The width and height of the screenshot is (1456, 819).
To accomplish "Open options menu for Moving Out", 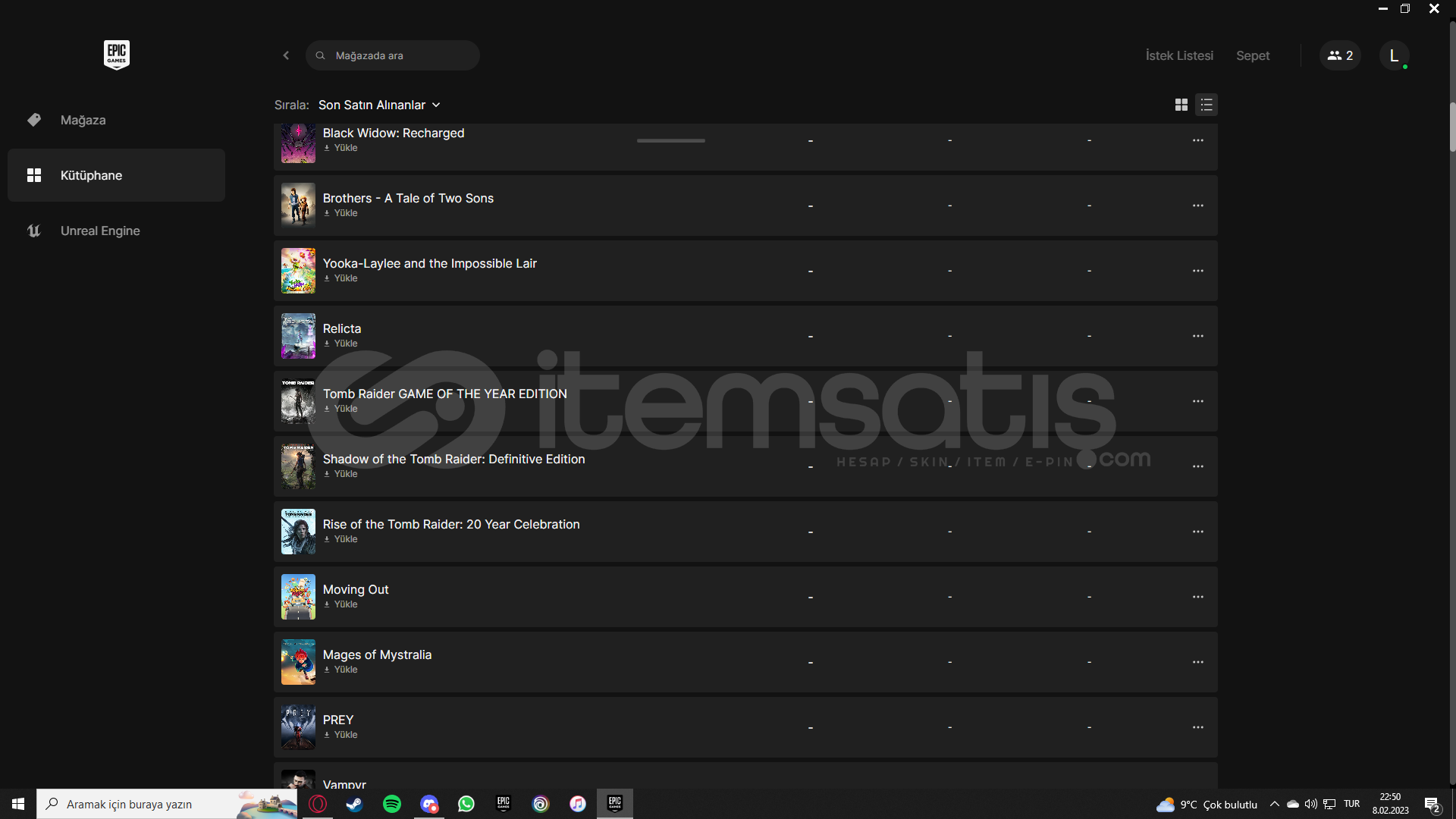I will click(1198, 597).
